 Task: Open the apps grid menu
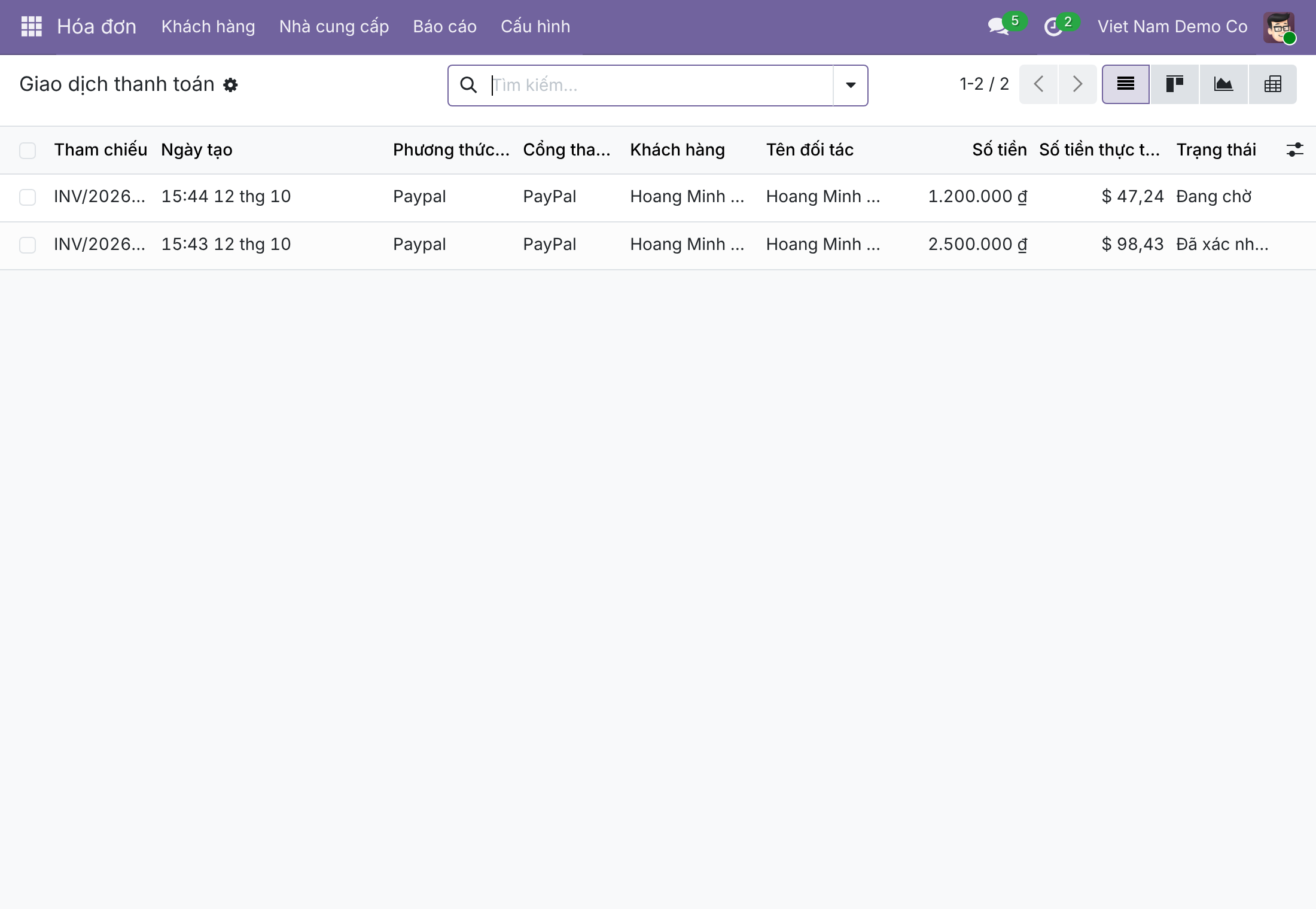click(x=31, y=26)
